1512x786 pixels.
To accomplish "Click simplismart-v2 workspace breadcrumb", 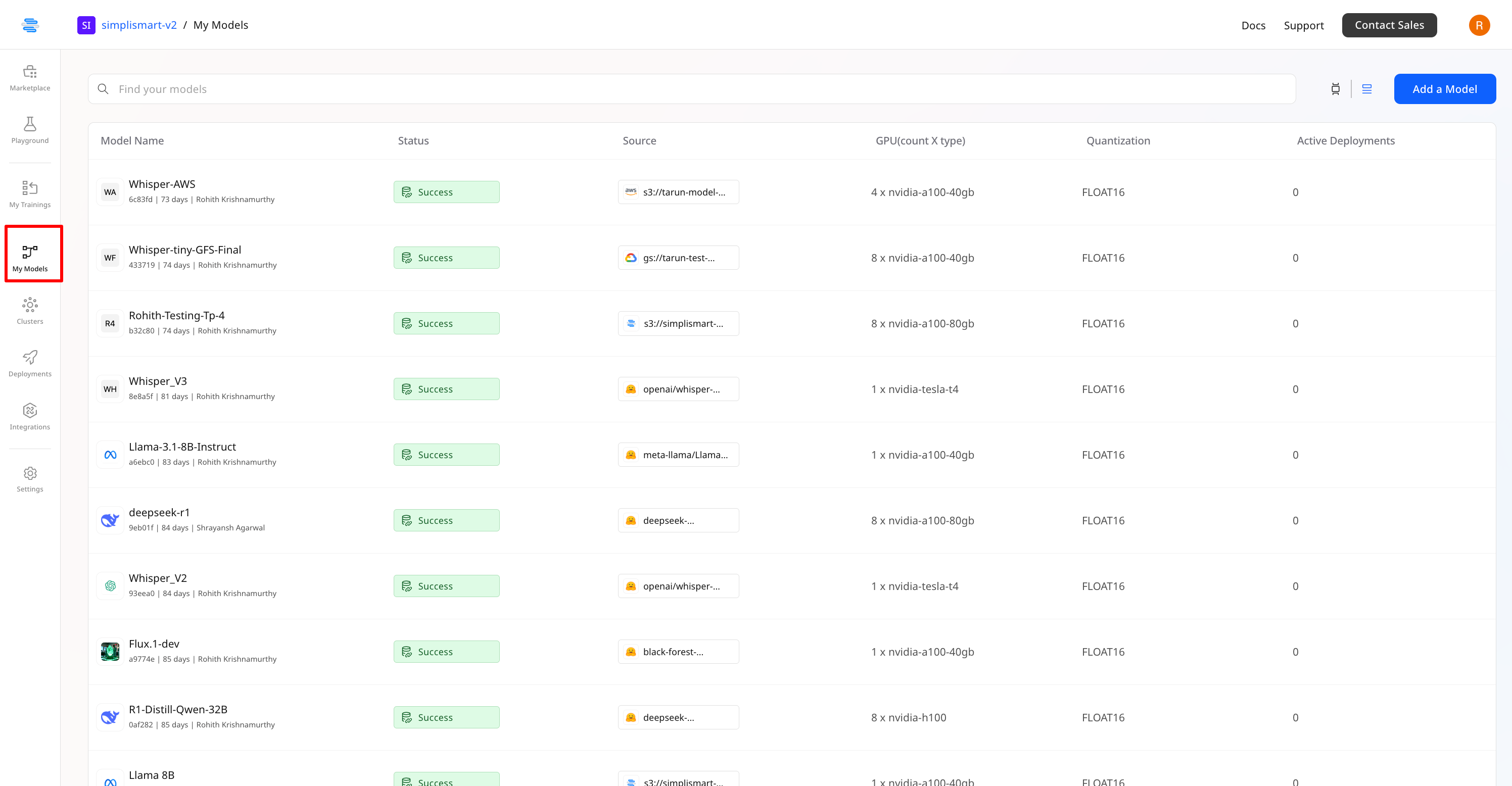I will 138,25.
